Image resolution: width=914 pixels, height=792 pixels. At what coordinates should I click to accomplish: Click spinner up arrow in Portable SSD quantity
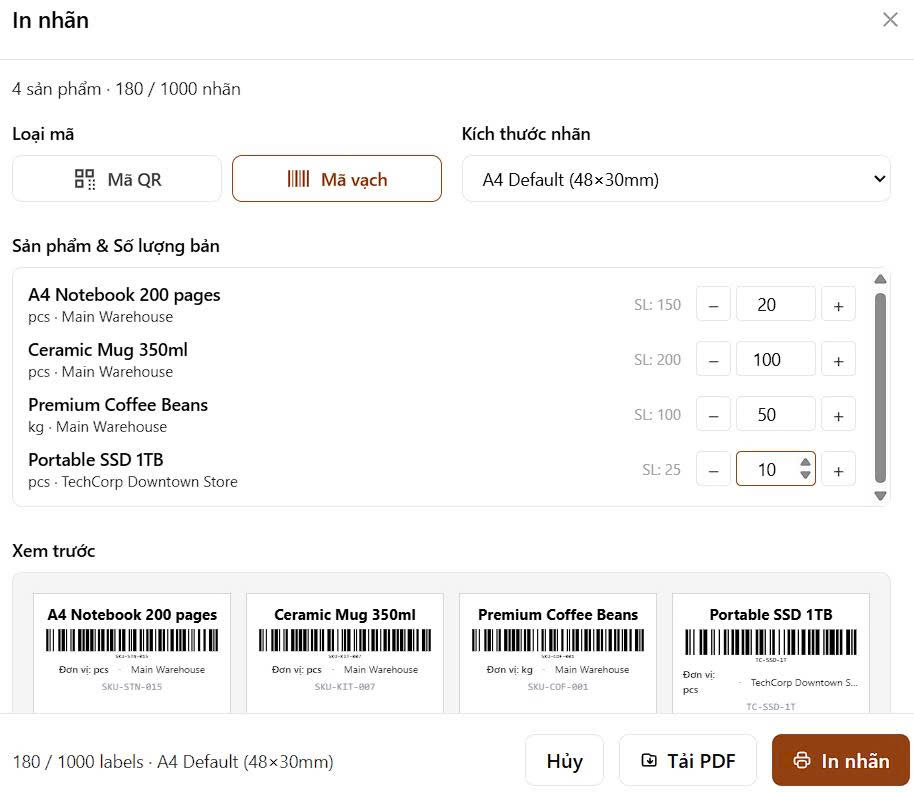(x=805, y=463)
